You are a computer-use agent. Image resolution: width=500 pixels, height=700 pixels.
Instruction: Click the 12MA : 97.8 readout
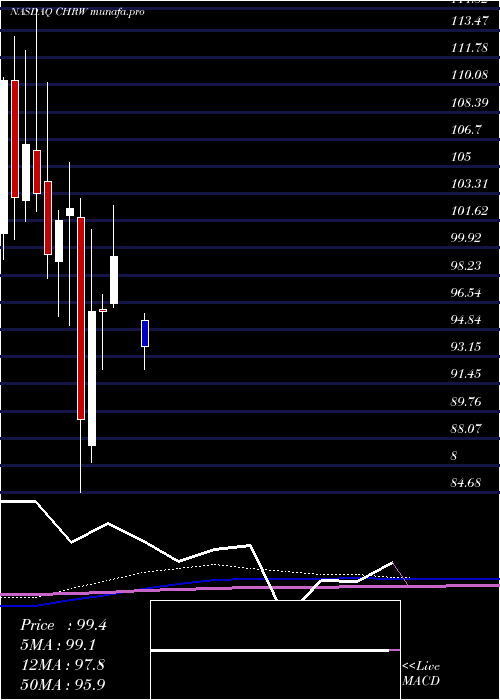click(63, 665)
